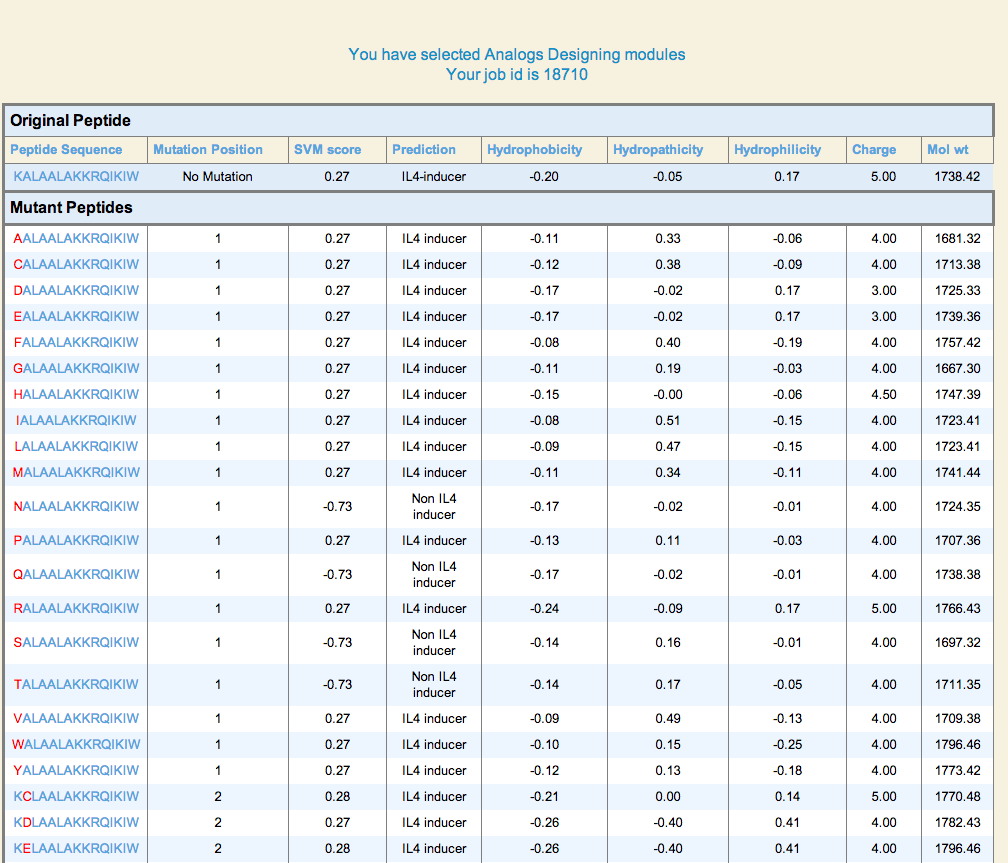Select the Hydrophobicity column header
Image resolution: width=1008 pixels, height=863 pixels.
click(534, 150)
